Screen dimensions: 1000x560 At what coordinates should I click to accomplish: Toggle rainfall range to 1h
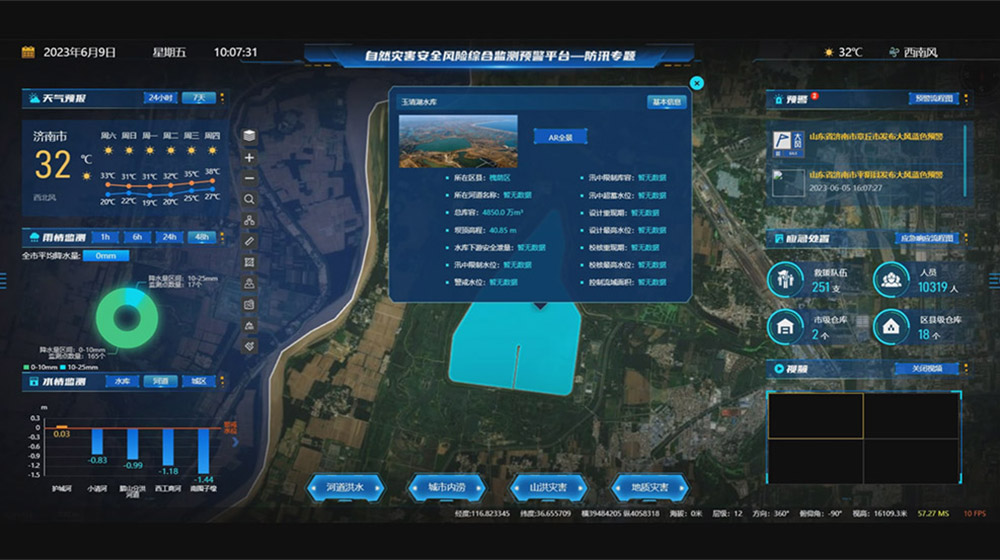point(103,237)
